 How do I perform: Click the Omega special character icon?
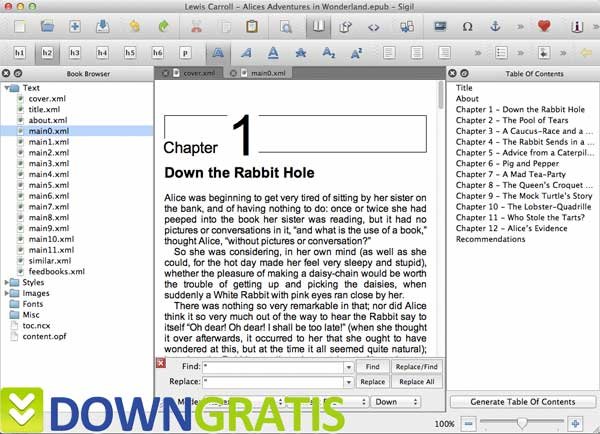467,26
